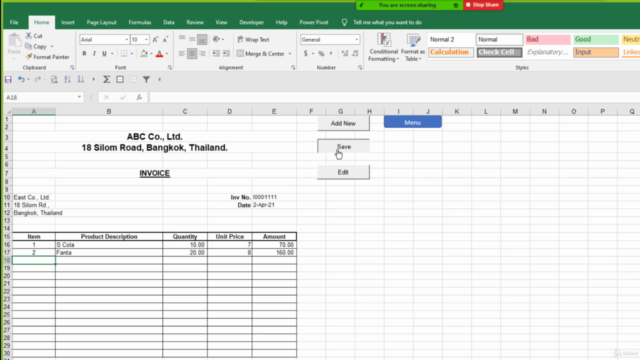The width and height of the screenshot is (640, 360).
Task: Open the Merge & Center dropdown arrow
Action: [x=290, y=53]
